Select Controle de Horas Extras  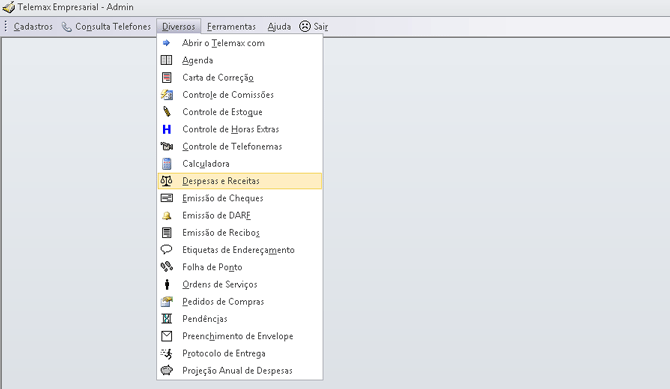tap(240, 129)
